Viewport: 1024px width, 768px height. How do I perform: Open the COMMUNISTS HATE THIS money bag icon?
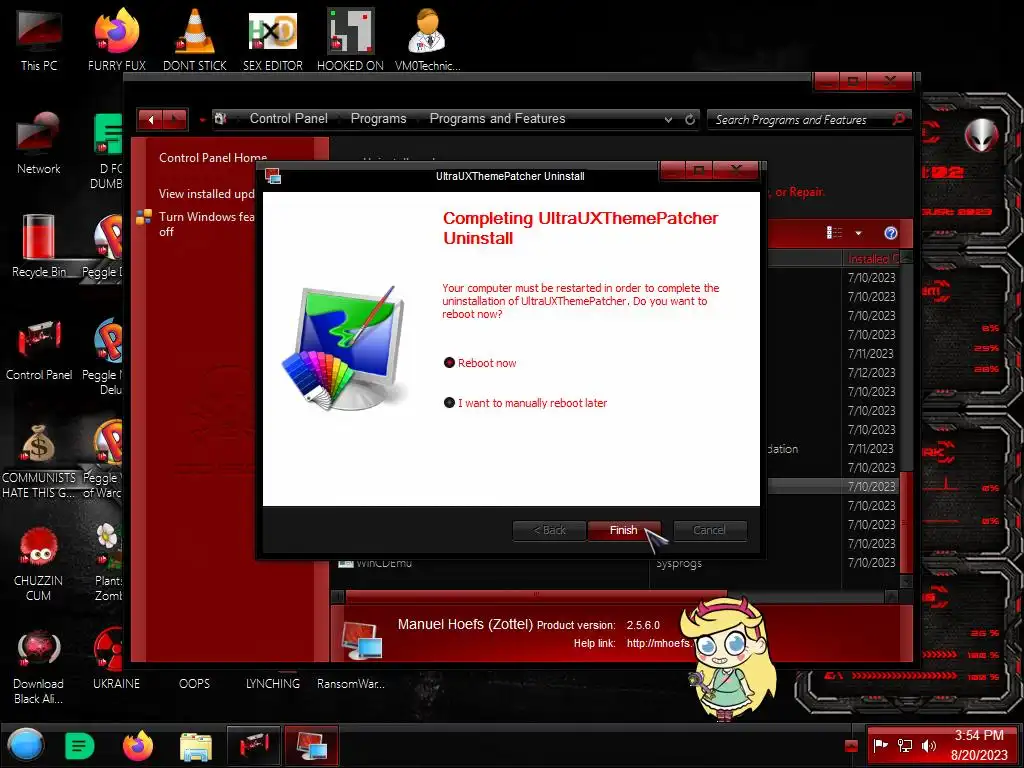click(x=39, y=461)
